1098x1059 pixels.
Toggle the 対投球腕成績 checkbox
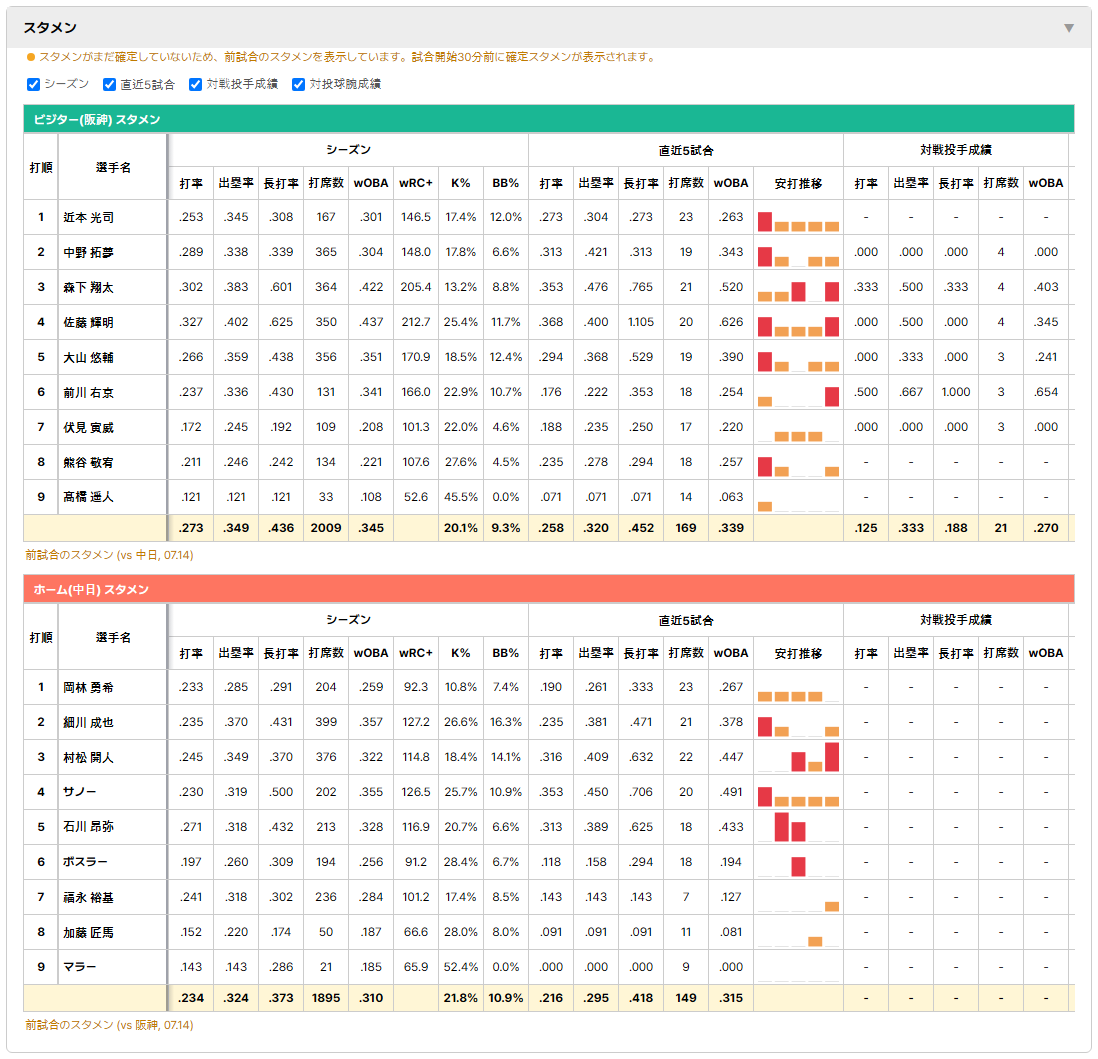[298, 85]
